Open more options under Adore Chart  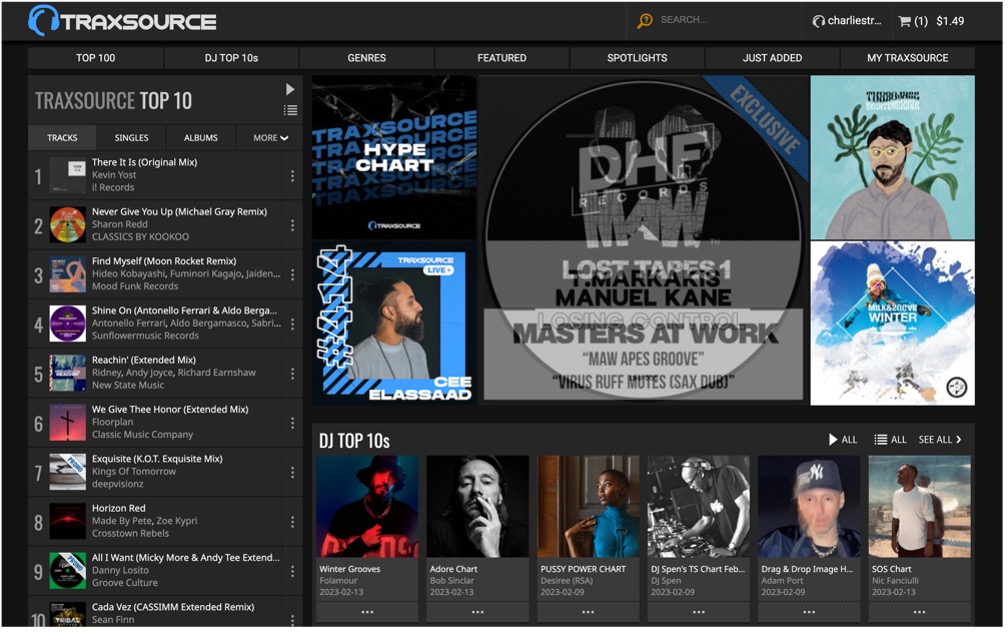(x=478, y=612)
